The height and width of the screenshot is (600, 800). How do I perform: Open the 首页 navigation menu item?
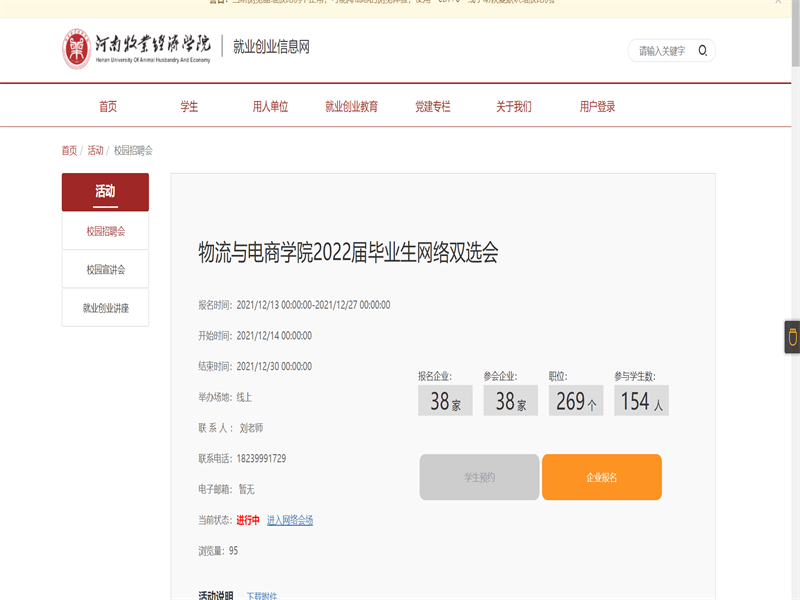coord(108,106)
